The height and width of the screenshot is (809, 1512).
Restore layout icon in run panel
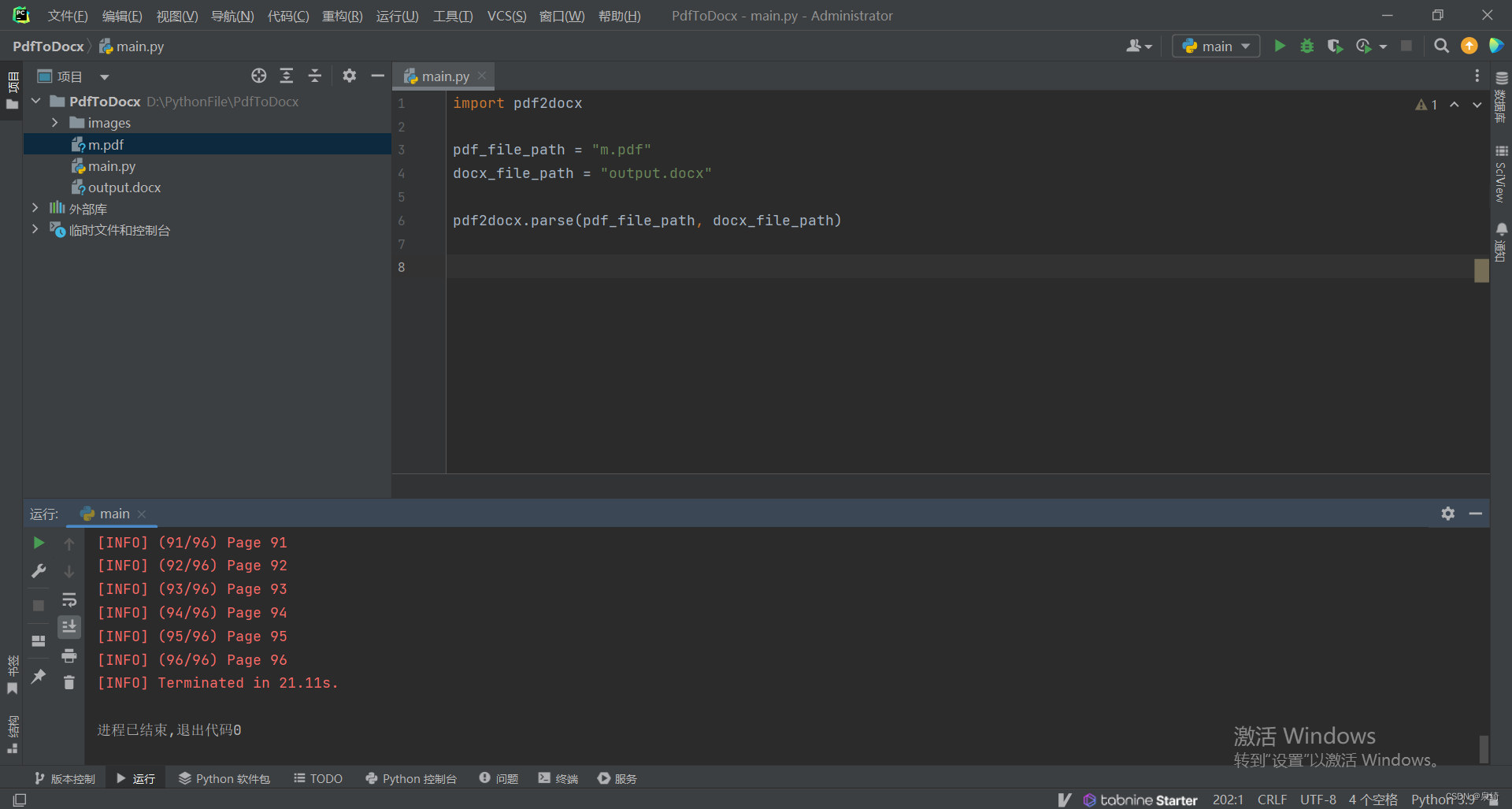click(x=39, y=640)
